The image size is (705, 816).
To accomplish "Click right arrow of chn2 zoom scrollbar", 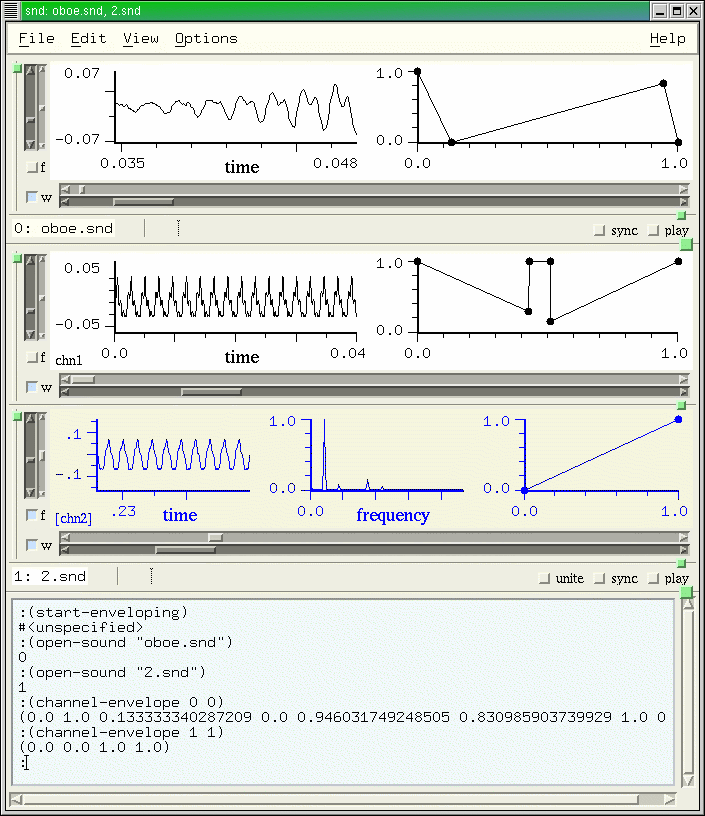I will (684, 550).
